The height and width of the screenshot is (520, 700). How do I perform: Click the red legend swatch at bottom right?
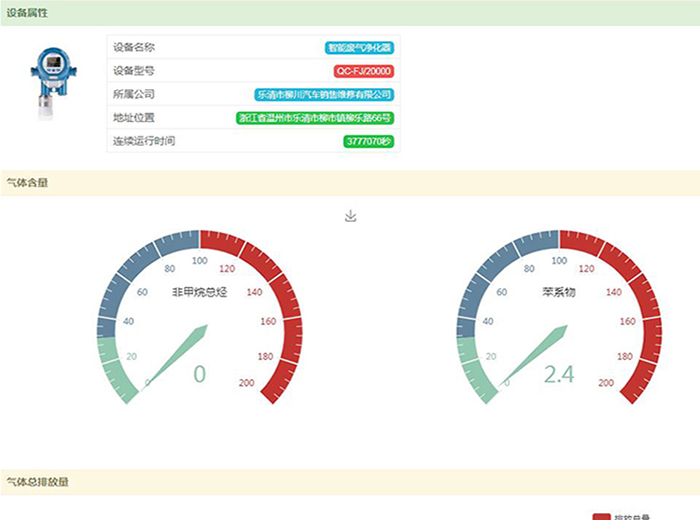601,516
